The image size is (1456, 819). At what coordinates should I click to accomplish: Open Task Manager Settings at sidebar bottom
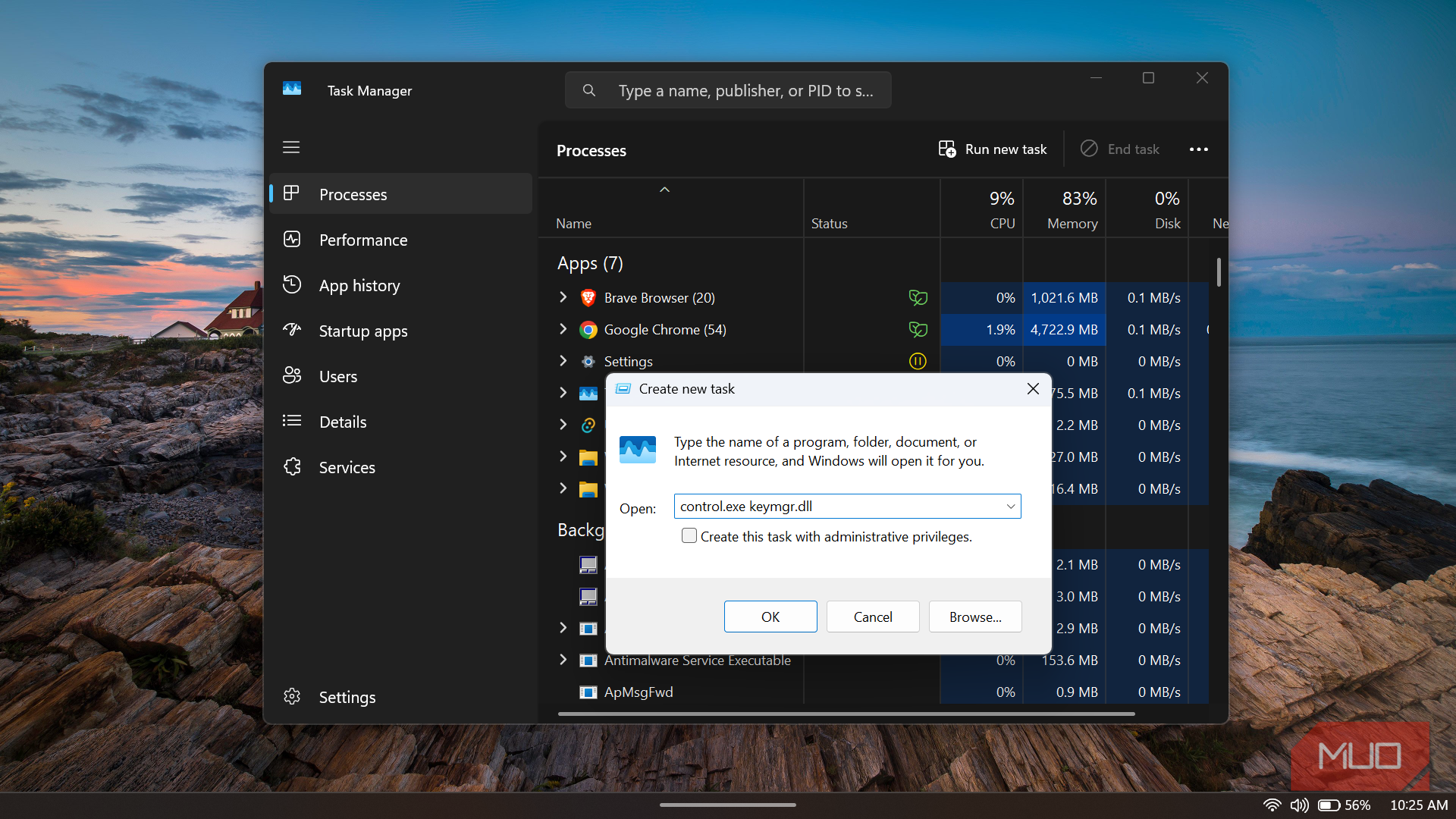[x=401, y=697]
